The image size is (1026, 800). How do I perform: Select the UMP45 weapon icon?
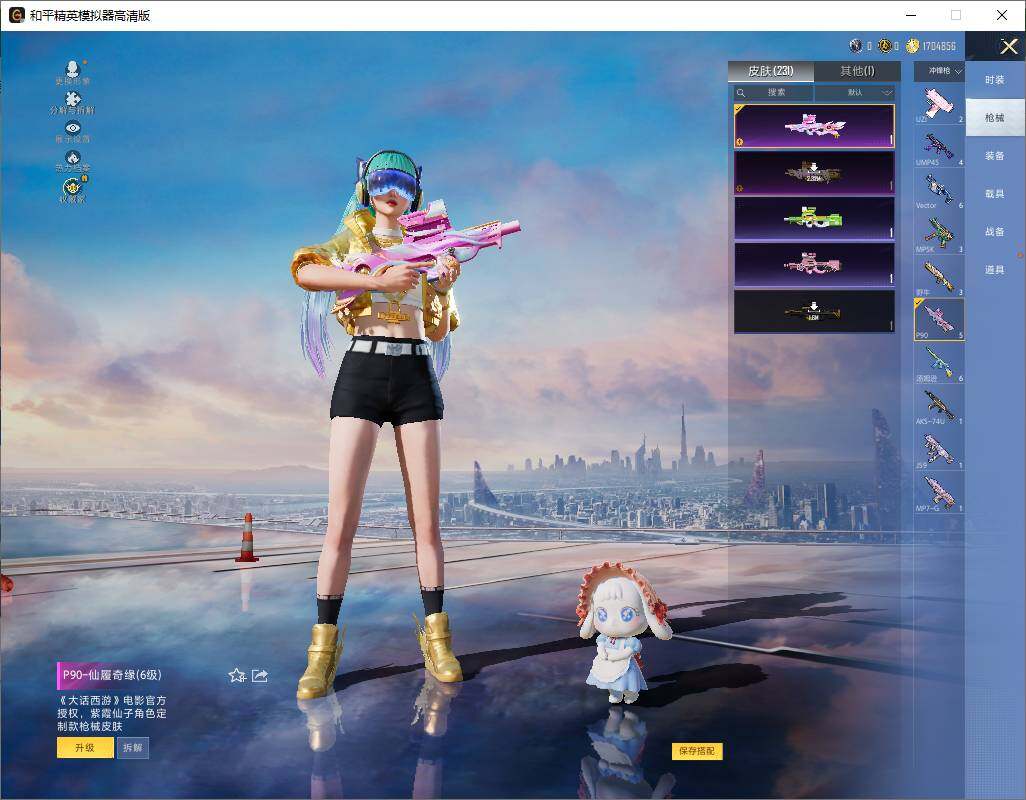click(939, 148)
